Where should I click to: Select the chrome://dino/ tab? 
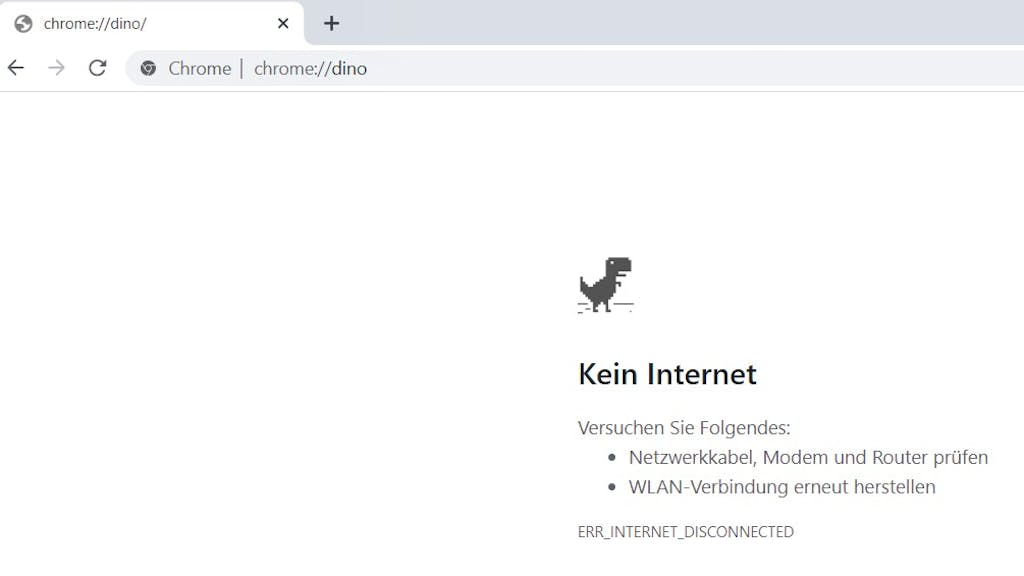click(152, 24)
